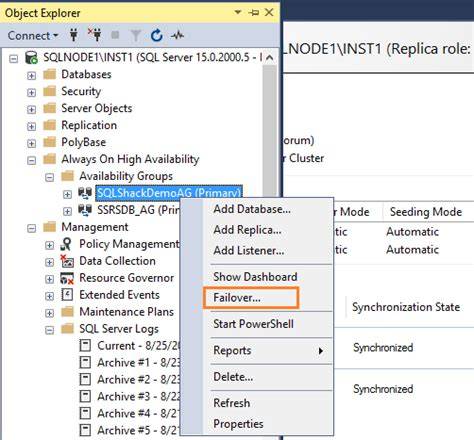Expand the Databases node

point(31,76)
